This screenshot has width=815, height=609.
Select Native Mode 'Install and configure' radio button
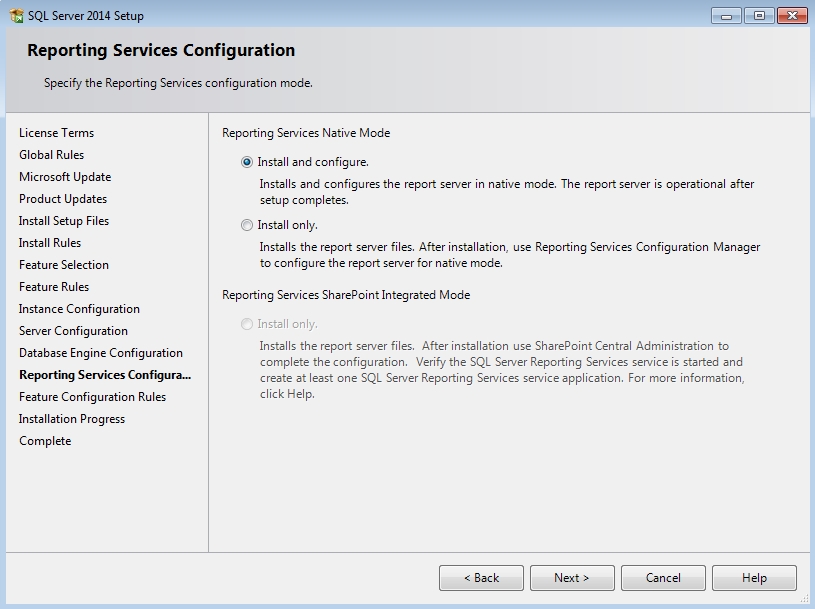click(x=247, y=162)
